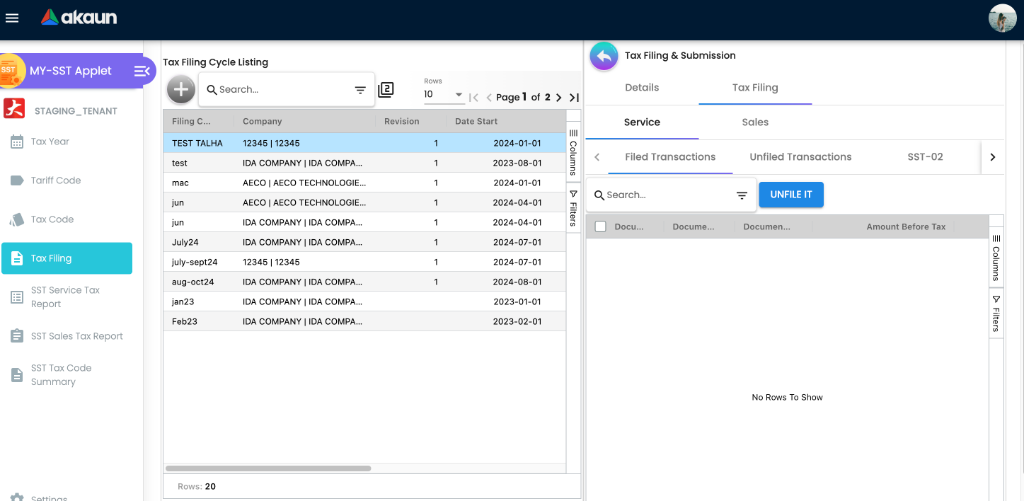Click the UNFILE IT button
Screen dimensions: 1024x501
point(791,195)
